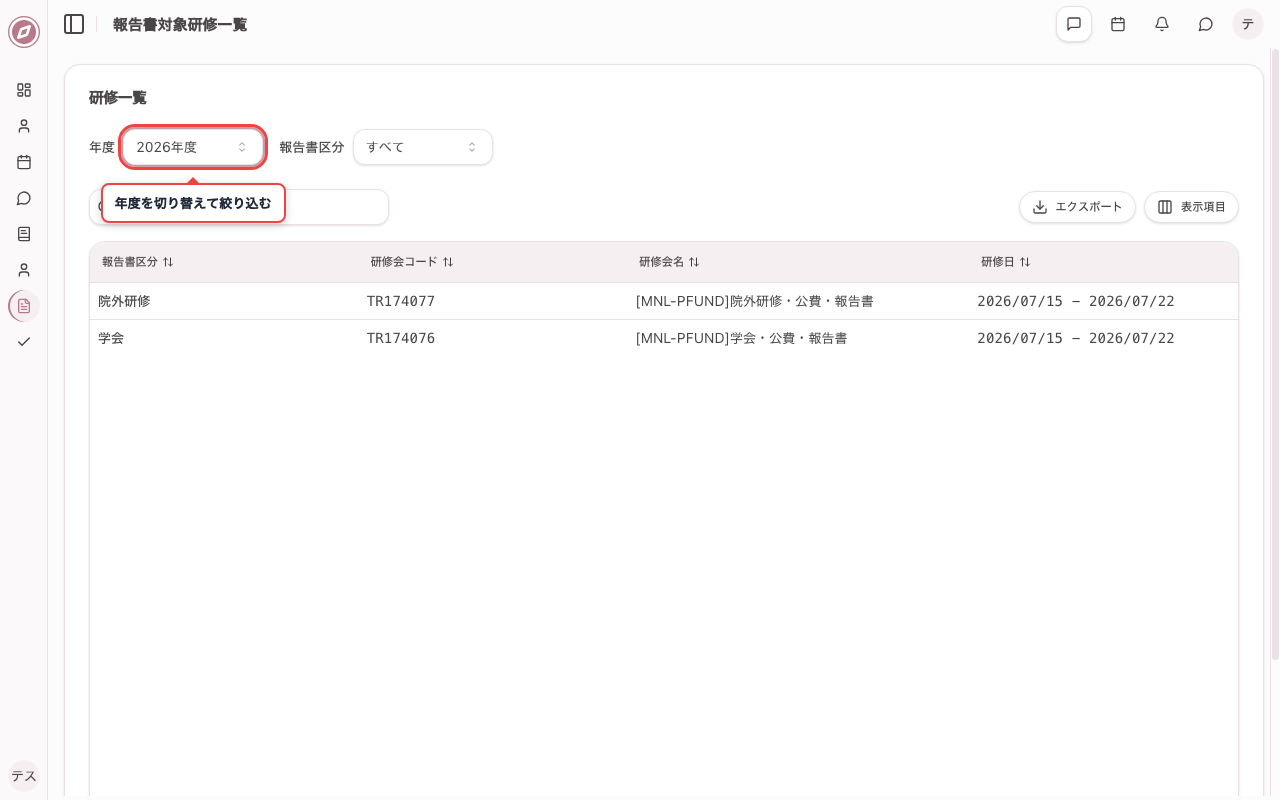Sort by 研修日 column
Image resolution: width=1280 pixels, height=800 pixels.
pos(1005,262)
